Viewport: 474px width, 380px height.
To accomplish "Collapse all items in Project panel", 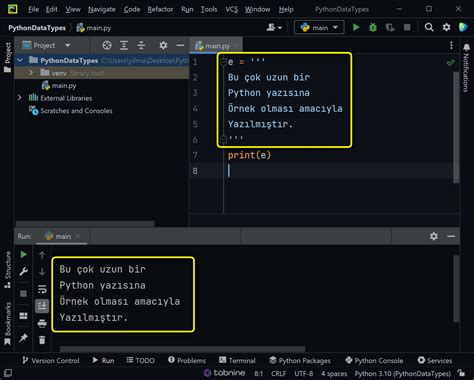I will click(x=141, y=45).
